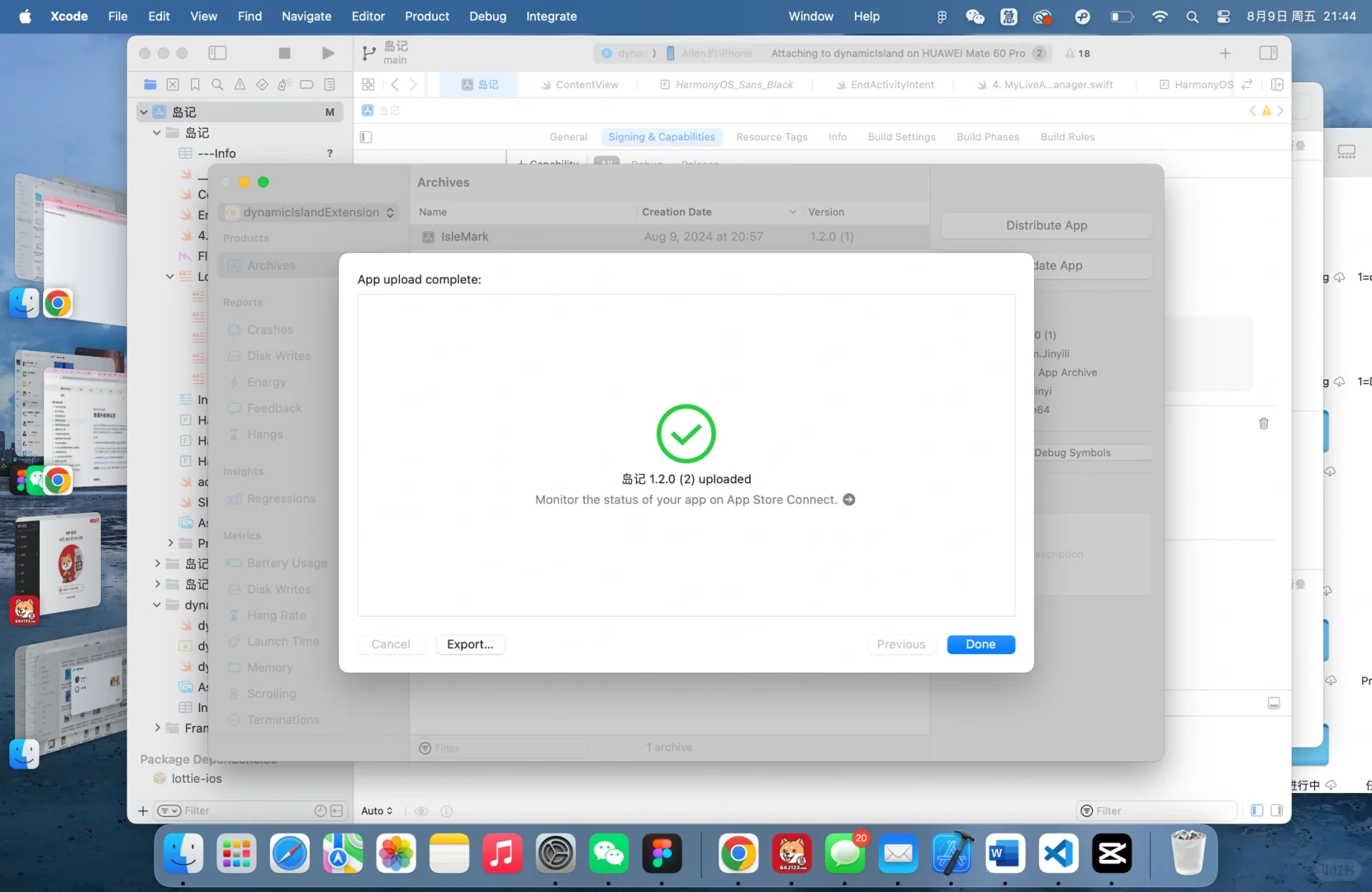Open the Auto editor mode dropdown
This screenshot has width=1372, height=892.
(x=377, y=811)
